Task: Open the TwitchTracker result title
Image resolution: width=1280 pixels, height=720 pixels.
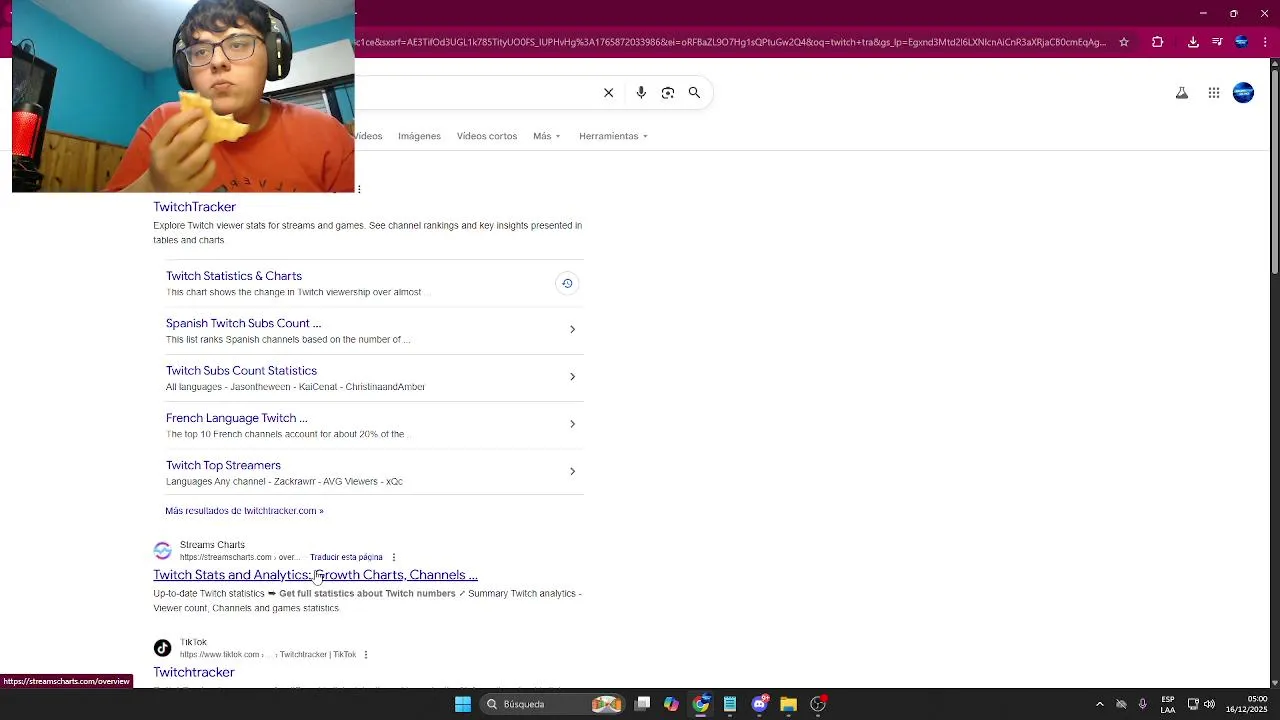Action: (194, 207)
